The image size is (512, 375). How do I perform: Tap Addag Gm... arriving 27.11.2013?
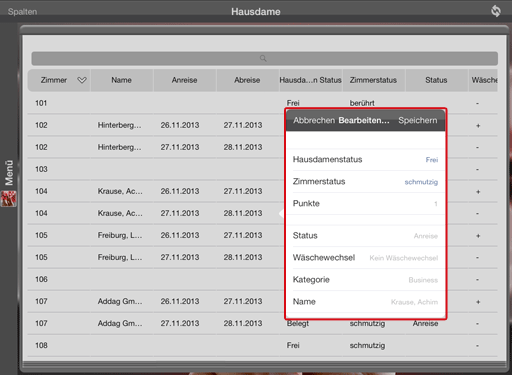click(120, 323)
